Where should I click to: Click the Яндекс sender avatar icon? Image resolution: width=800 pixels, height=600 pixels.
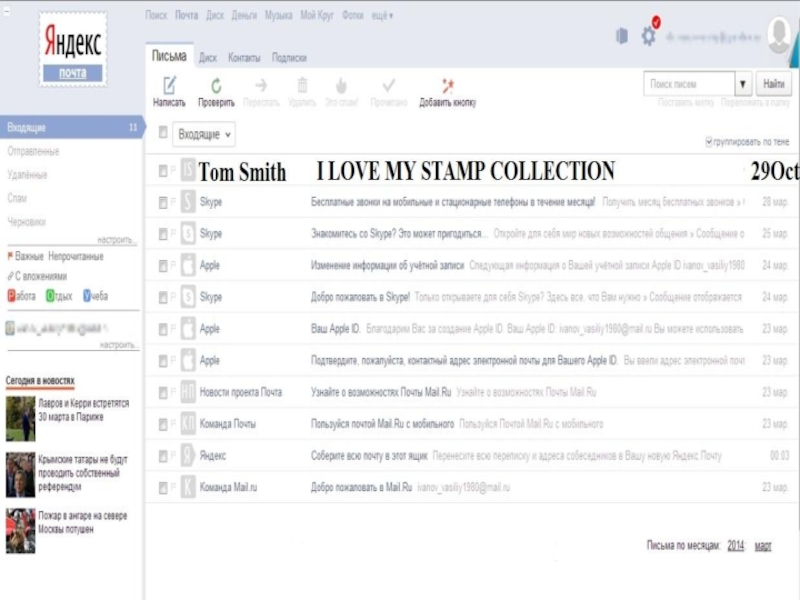click(x=188, y=456)
